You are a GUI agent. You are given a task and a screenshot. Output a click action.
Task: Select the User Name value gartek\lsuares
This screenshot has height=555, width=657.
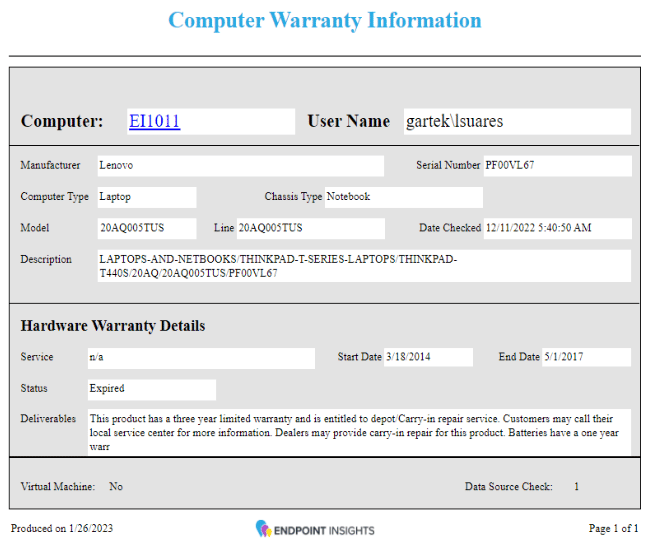coord(517,121)
